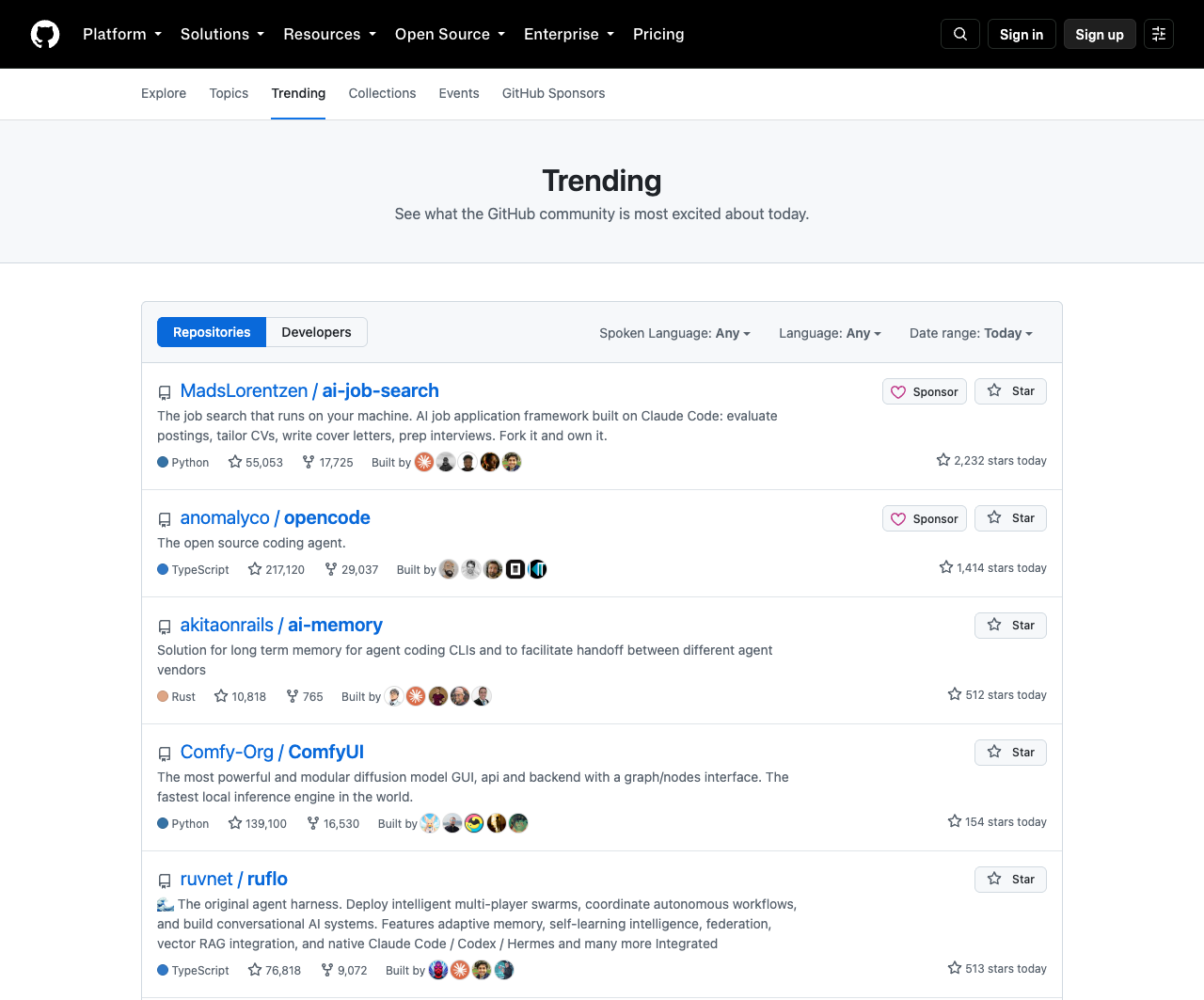Expand the Solutions menu
The height and width of the screenshot is (1000, 1204).
(x=222, y=34)
